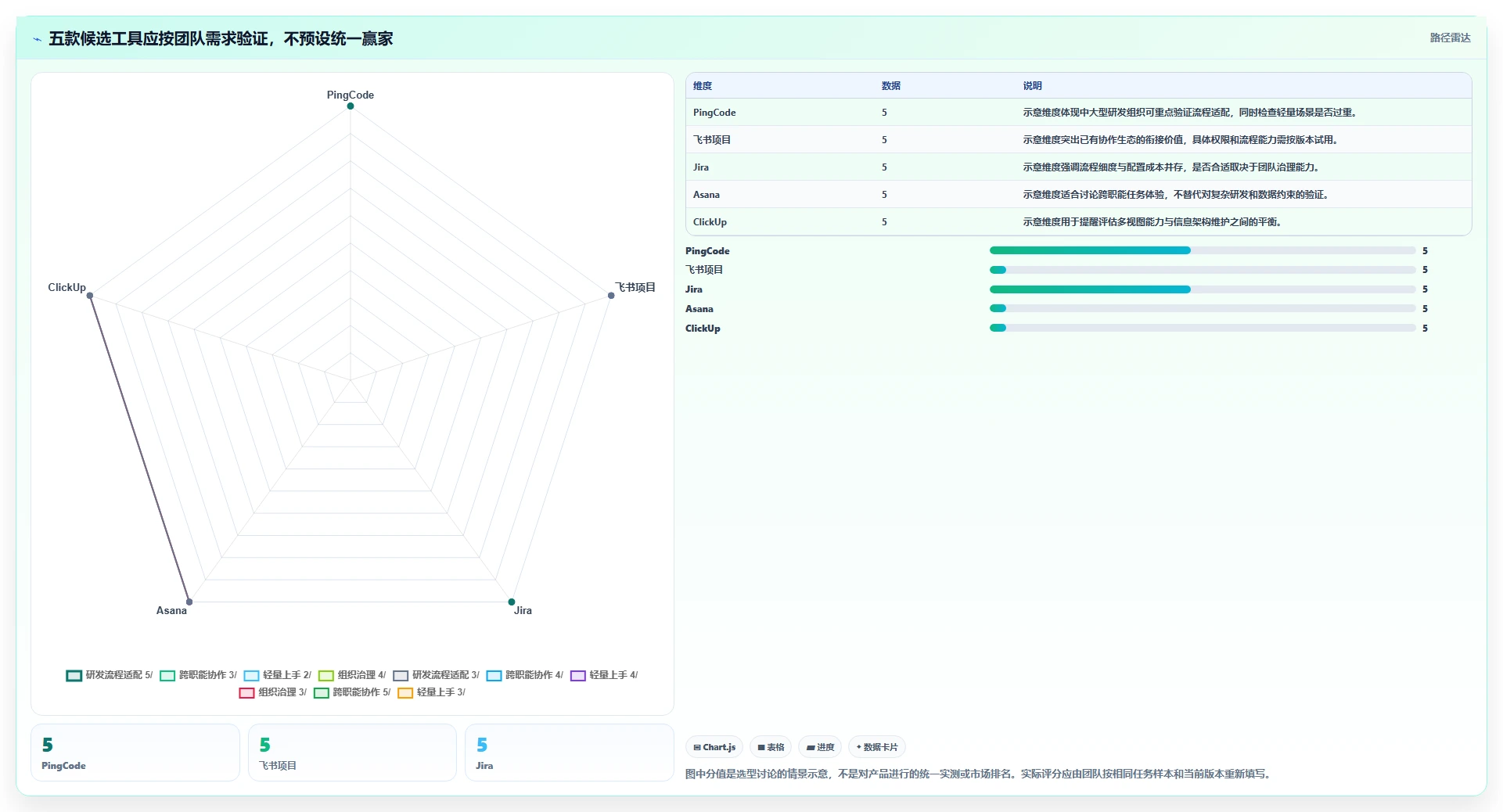Open the 飞书项目 data card
1503x812 pixels.
click(352, 753)
